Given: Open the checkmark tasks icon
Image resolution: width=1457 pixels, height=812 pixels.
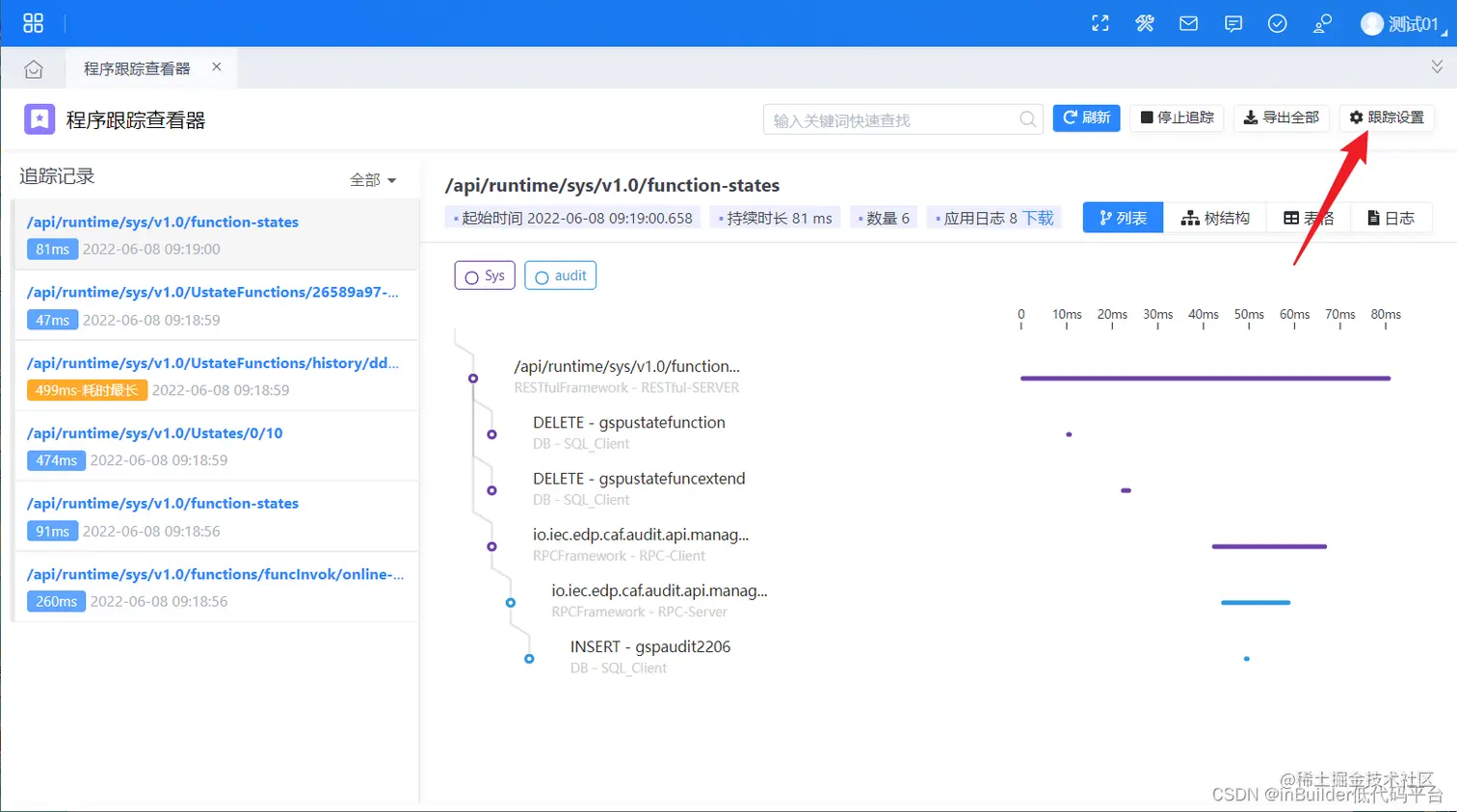Looking at the screenshot, I should click(1278, 23).
